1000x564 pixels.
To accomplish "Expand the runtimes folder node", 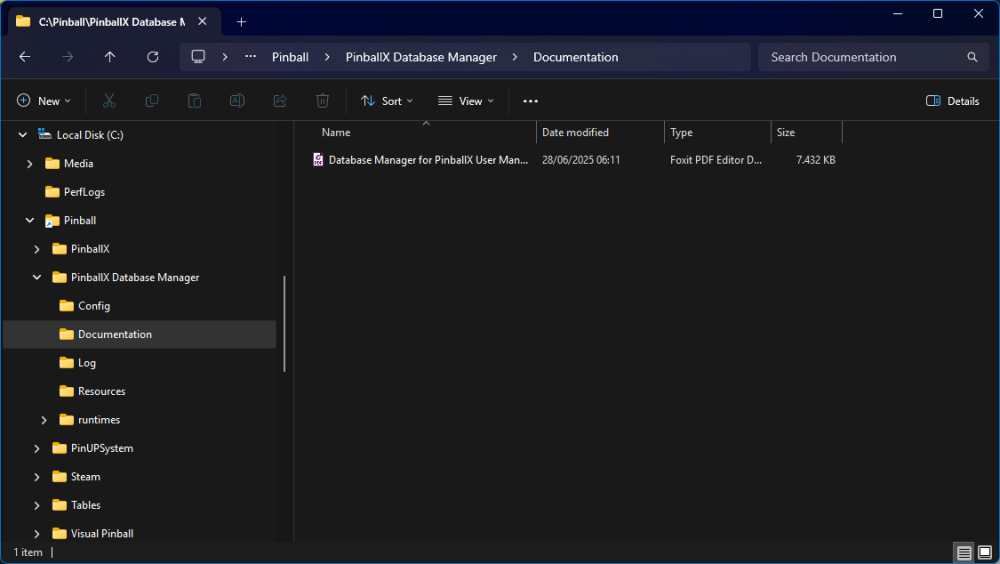I will (x=43, y=420).
